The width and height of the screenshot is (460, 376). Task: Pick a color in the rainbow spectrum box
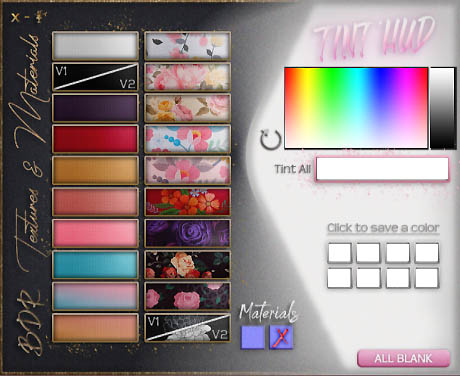point(356,108)
